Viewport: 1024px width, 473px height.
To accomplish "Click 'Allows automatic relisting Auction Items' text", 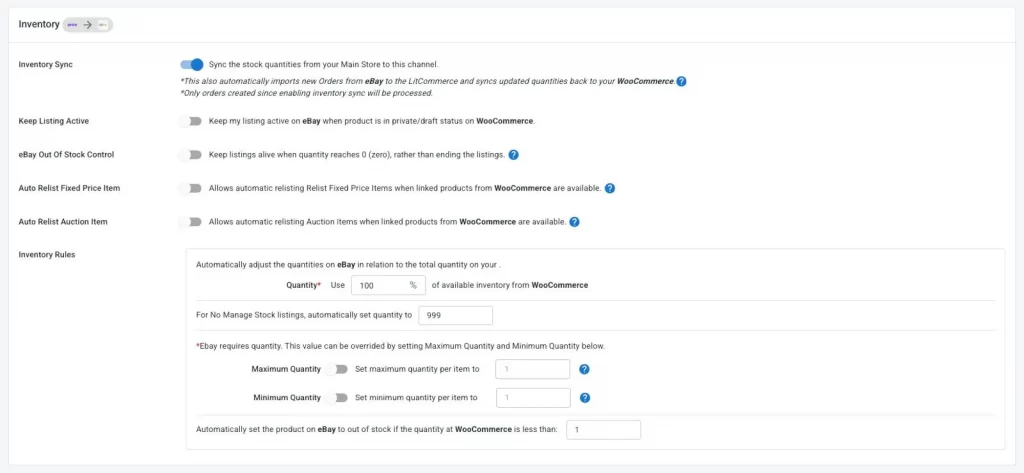I will coord(387,221).
